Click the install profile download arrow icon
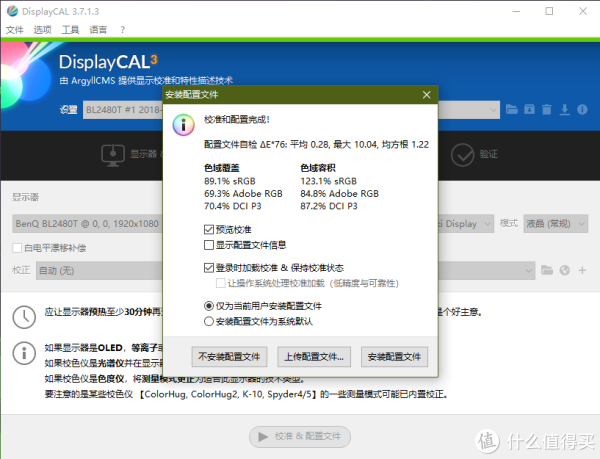This screenshot has height=459, width=600. [x=564, y=110]
